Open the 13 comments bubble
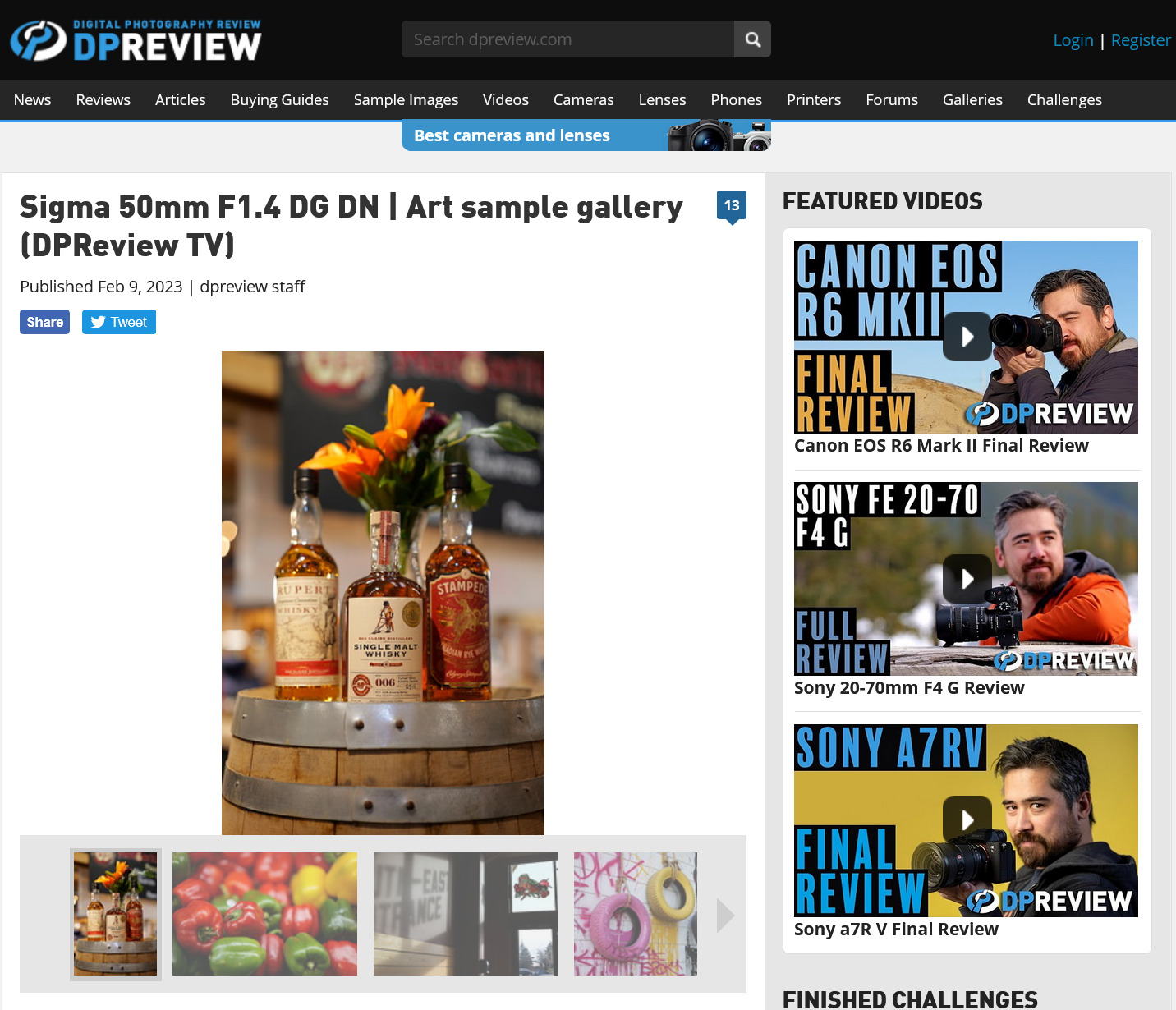1176x1010 pixels. [x=732, y=206]
